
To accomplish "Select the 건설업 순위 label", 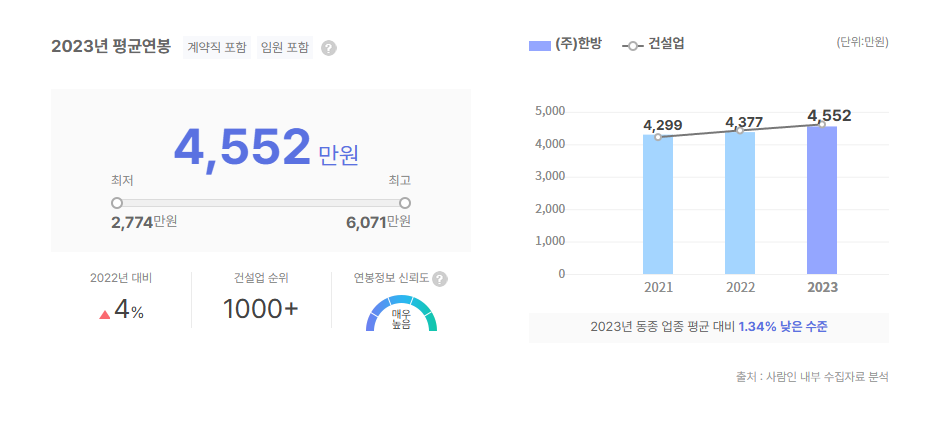I will click(261, 278).
